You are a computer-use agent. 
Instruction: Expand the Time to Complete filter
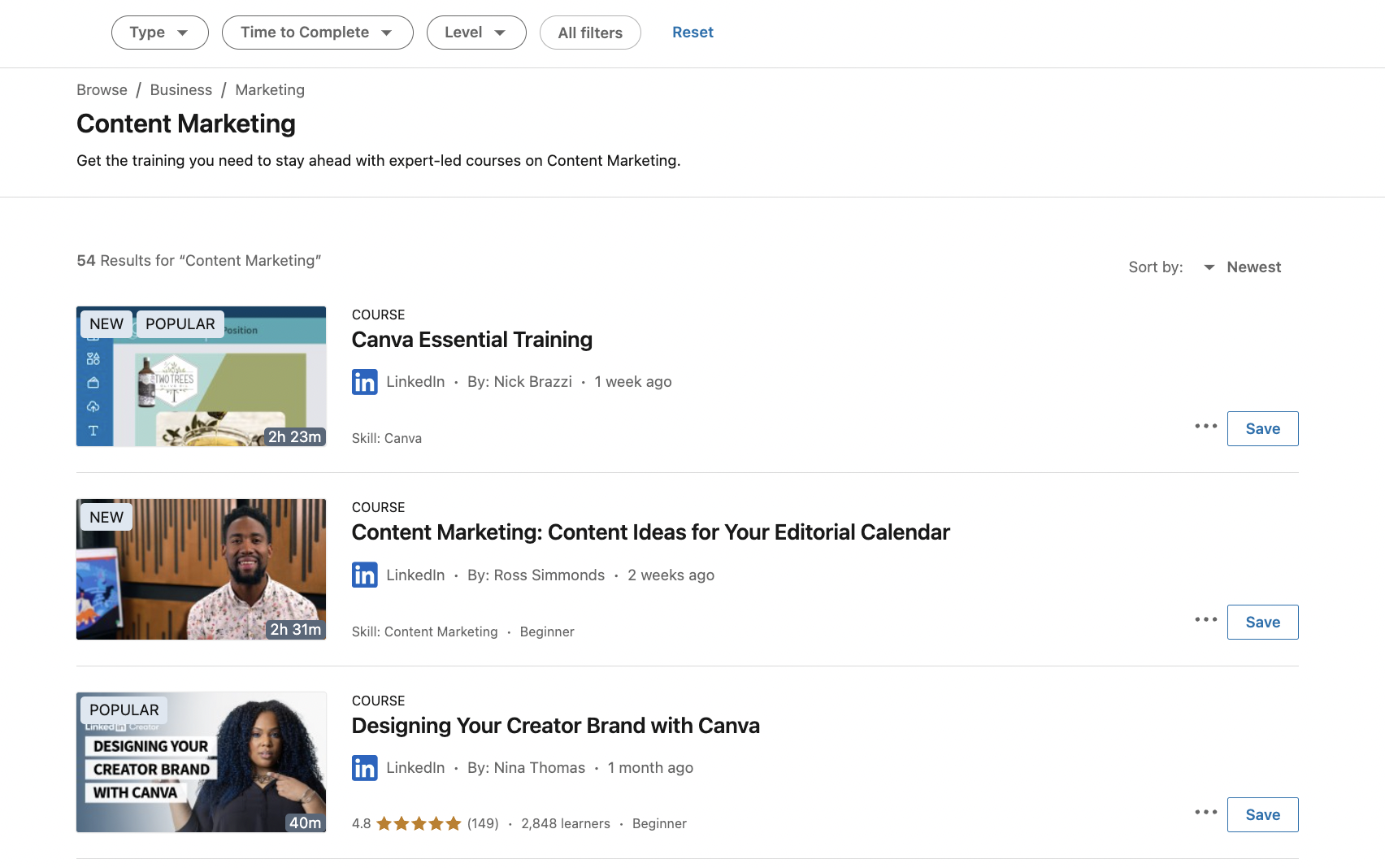[317, 33]
